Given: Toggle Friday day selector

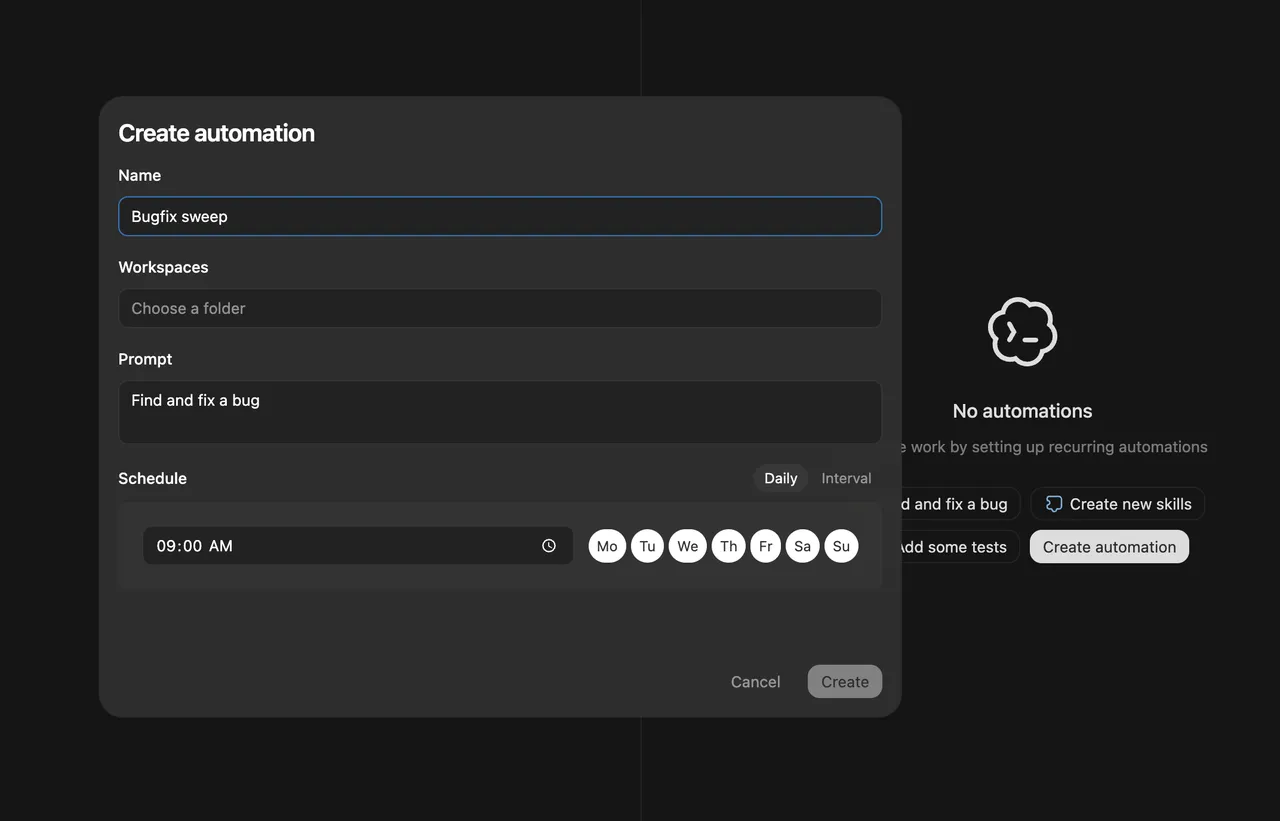Looking at the screenshot, I should pos(765,546).
